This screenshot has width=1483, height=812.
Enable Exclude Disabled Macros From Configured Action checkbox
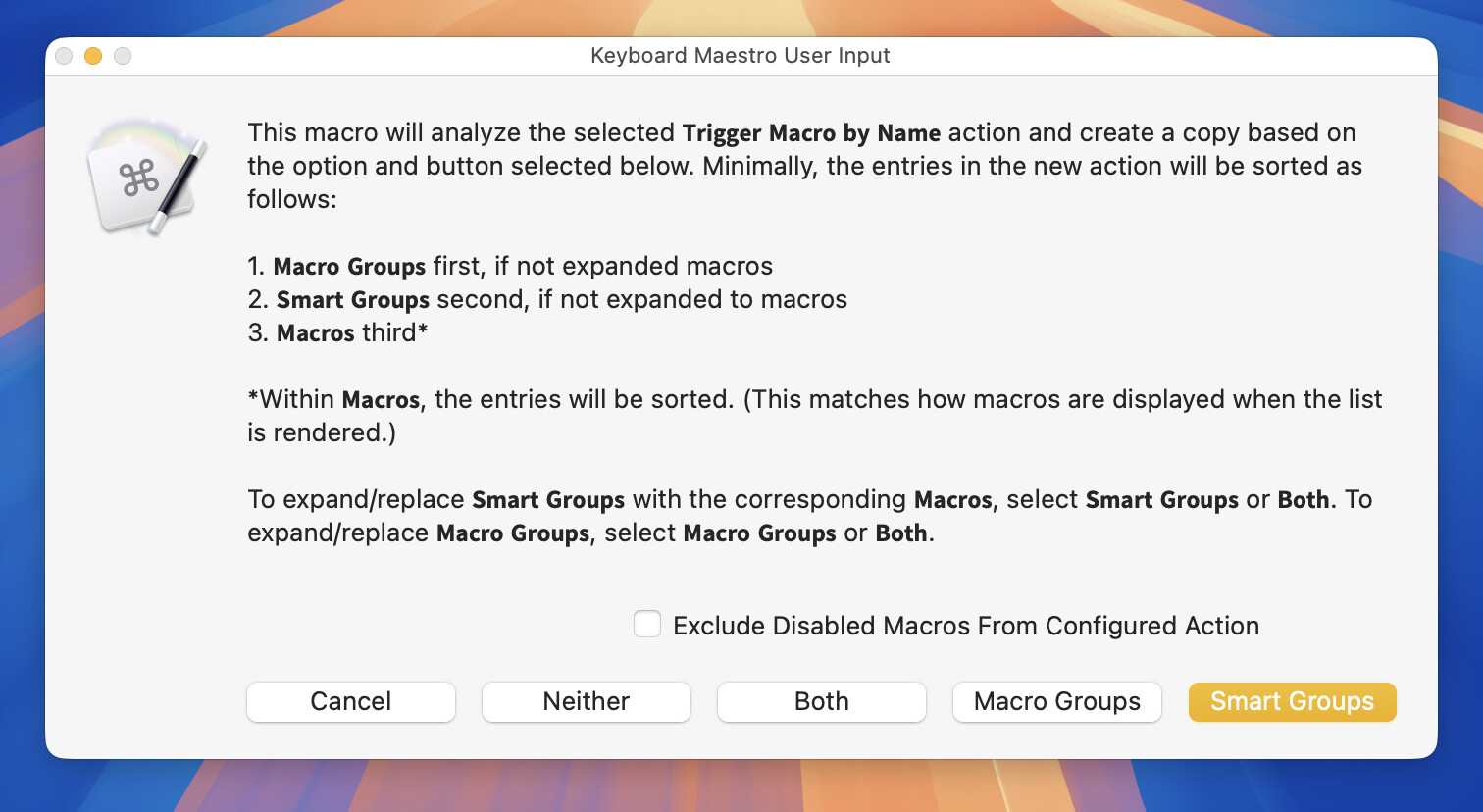(x=647, y=625)
